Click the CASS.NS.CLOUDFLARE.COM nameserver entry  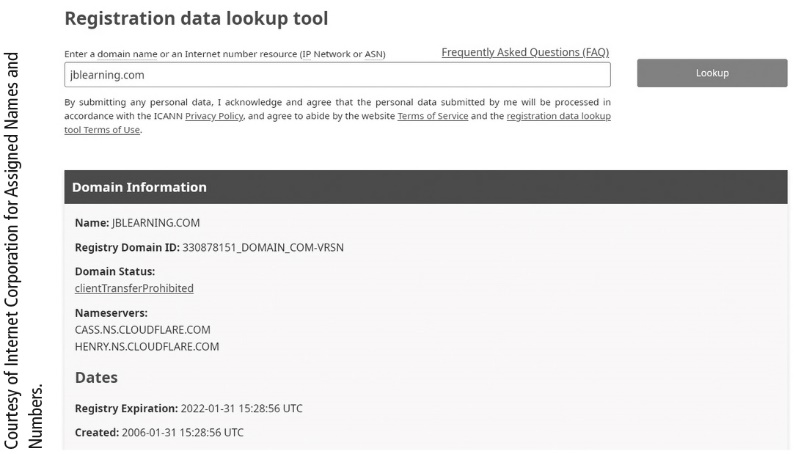(142, 329)
